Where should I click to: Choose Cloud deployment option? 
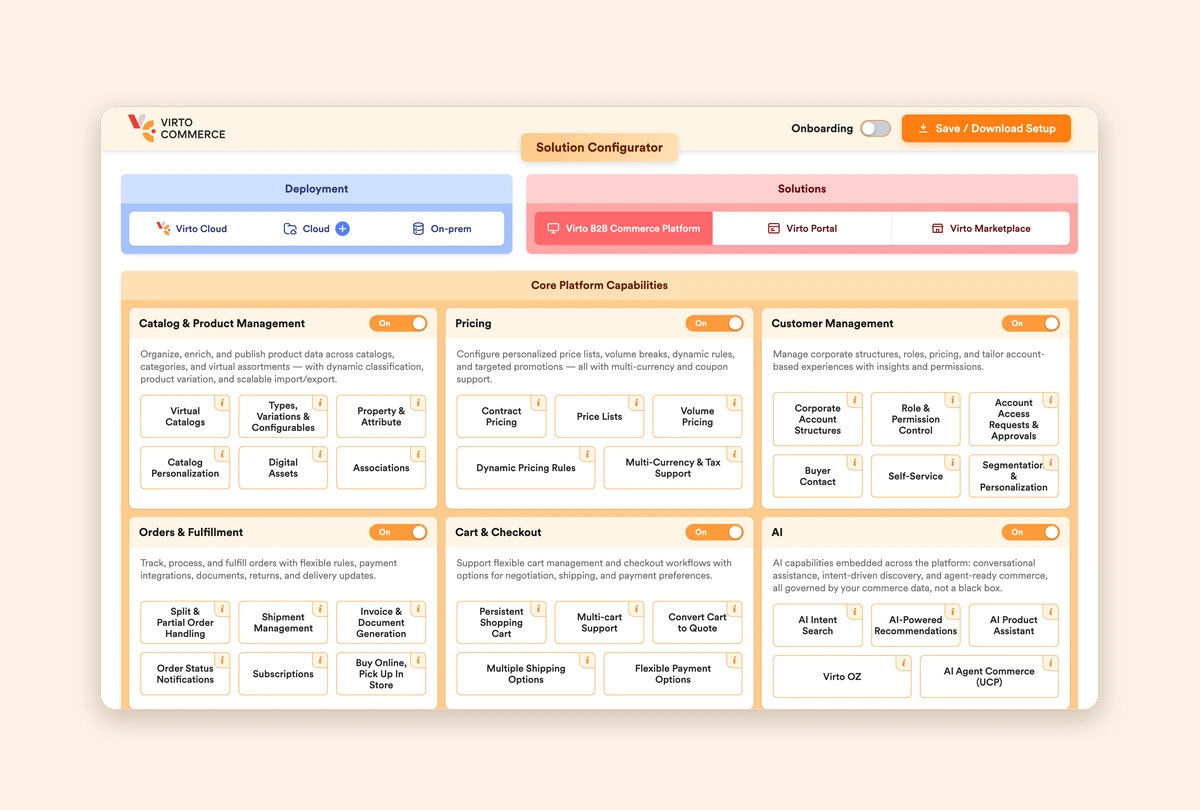pyautogui.click(x=316, y=229)
